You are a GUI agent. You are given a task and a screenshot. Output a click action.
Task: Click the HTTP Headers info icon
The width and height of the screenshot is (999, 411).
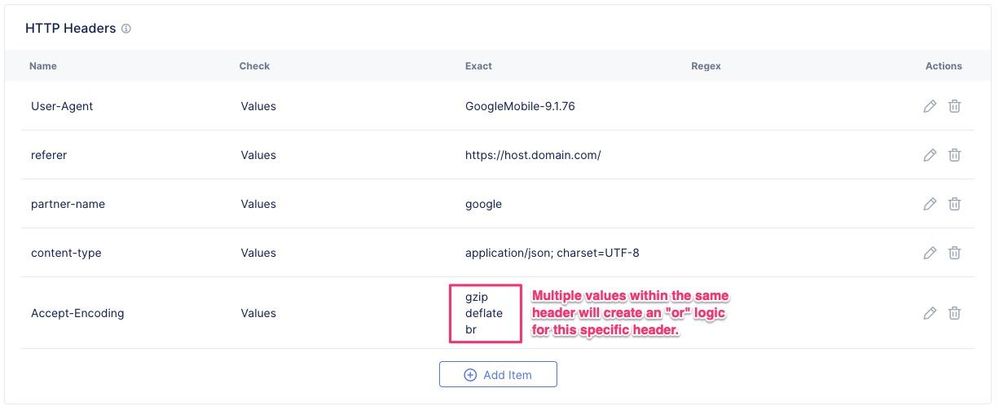click(126, 29)
